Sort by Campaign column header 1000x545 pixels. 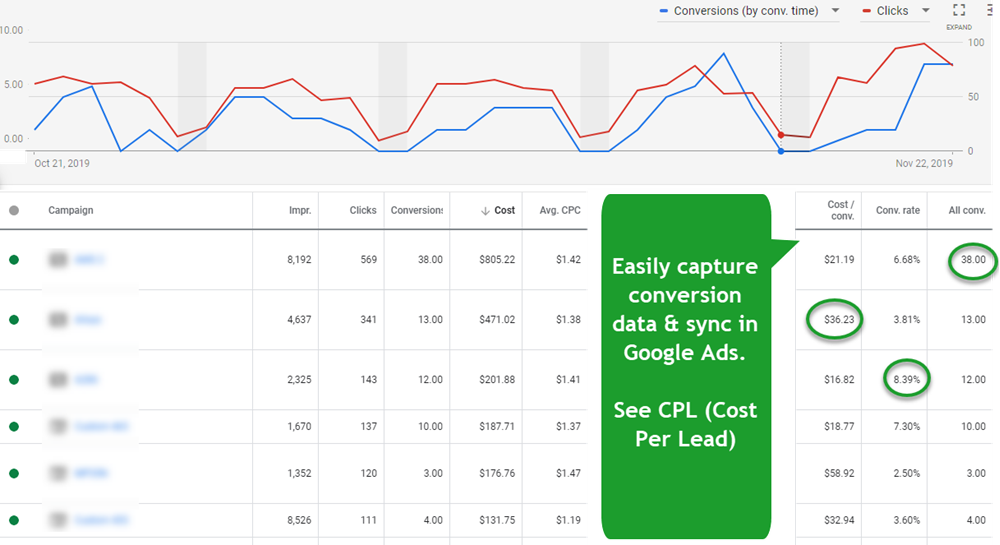[71, 210]
